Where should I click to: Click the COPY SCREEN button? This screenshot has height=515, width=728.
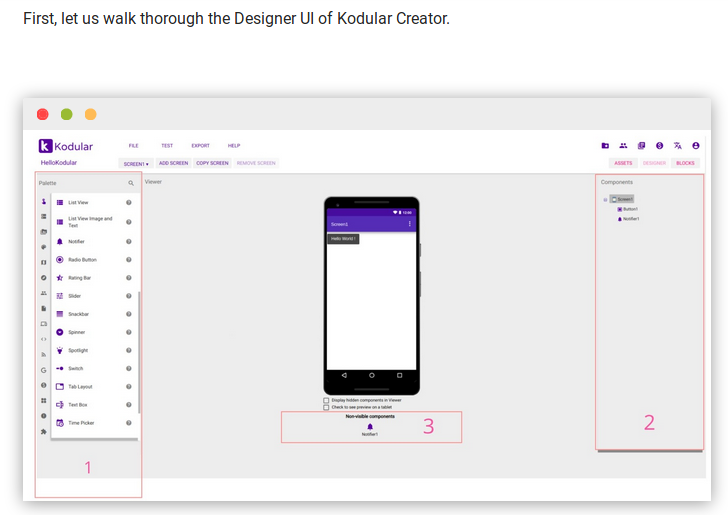(x=212, y=163)
